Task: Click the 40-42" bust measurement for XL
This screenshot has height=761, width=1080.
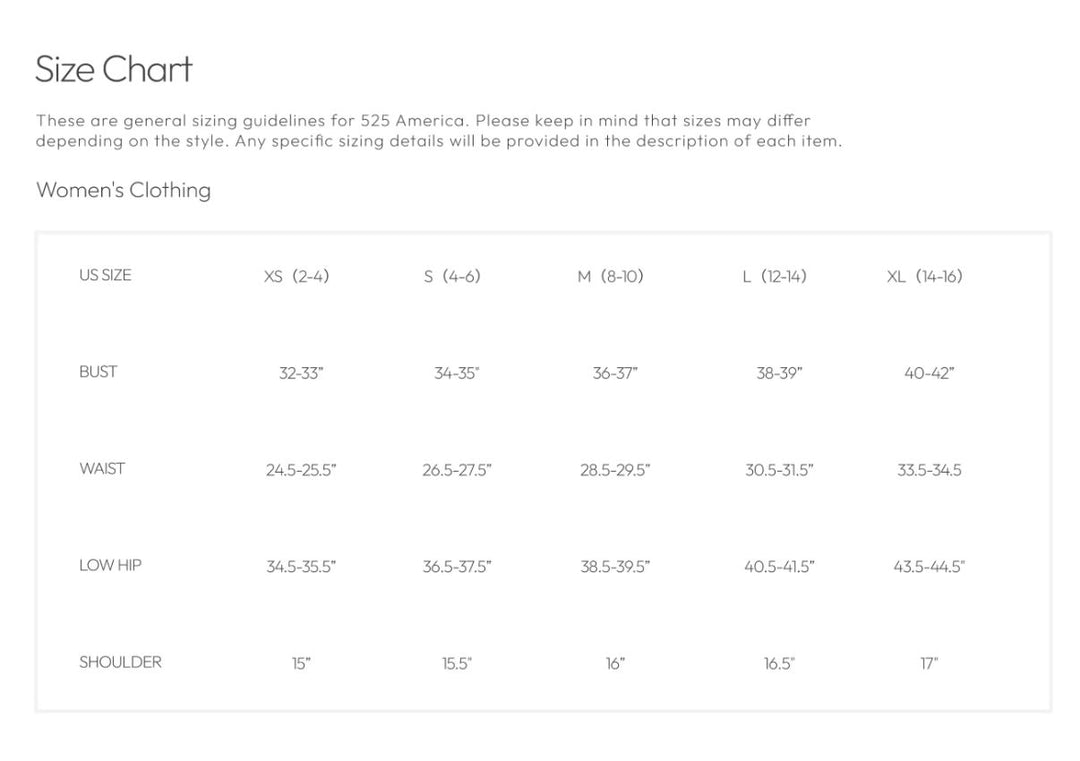Action: click(x=929, y=373)
